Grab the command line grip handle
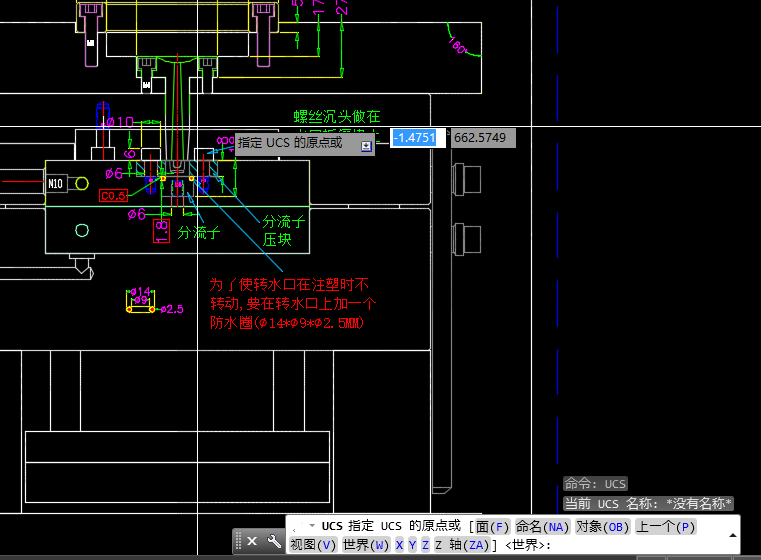 (238, 541)
